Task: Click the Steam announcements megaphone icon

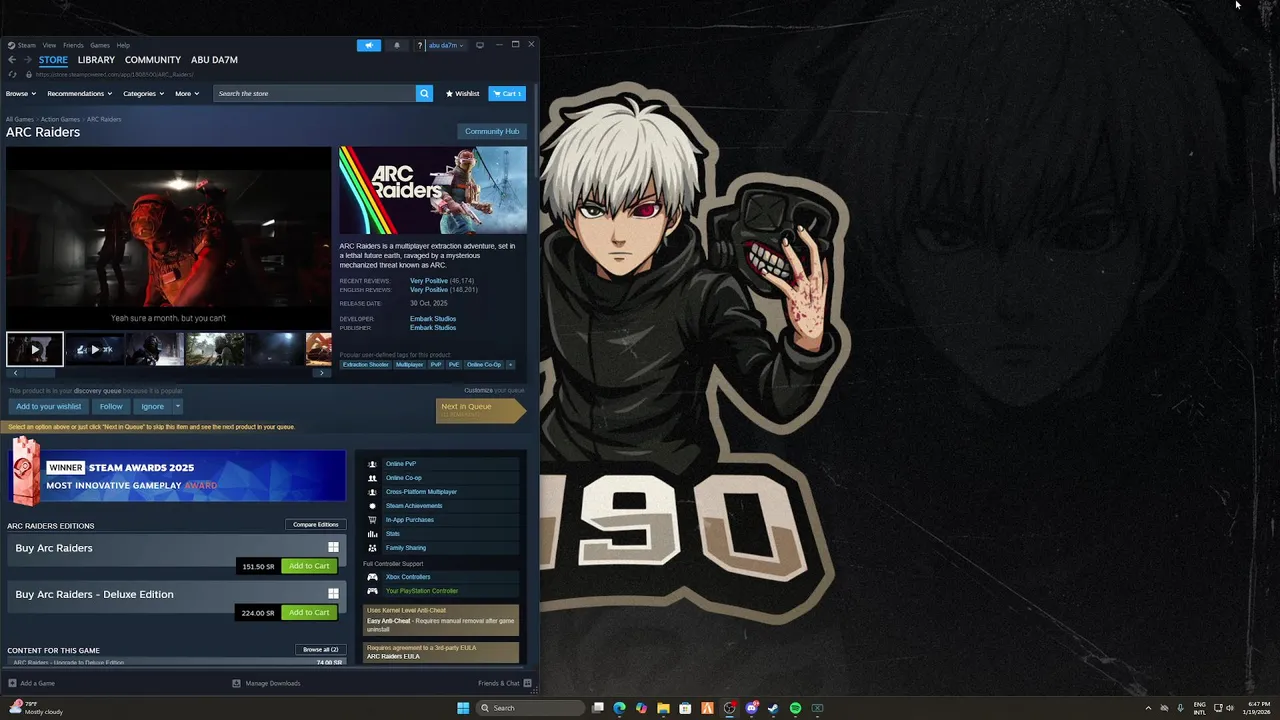Action: coord(369,45)
